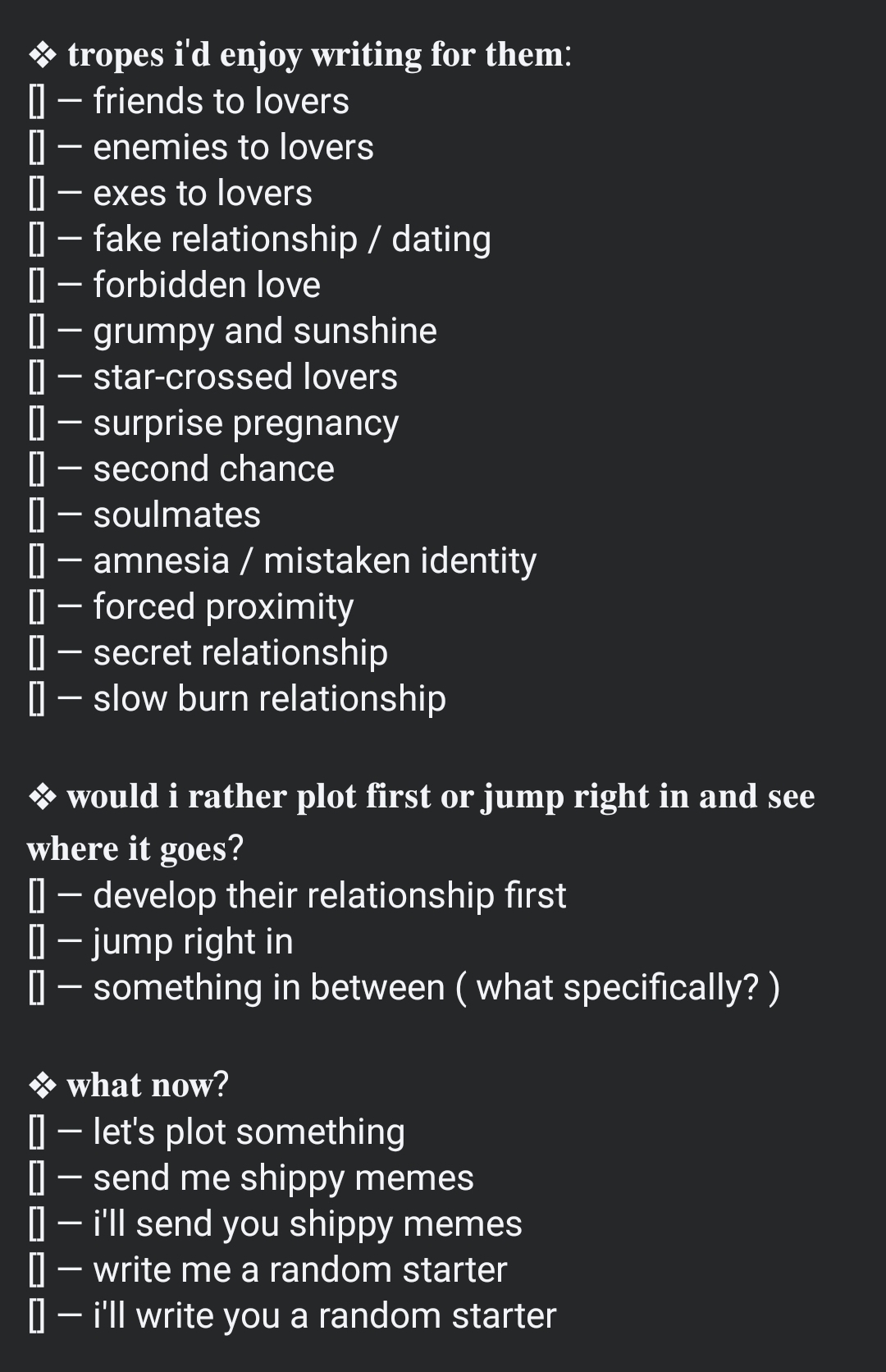The image size is (886, 1372).
Task: Check the 'forbidden love' box
Action: [37, 286]
